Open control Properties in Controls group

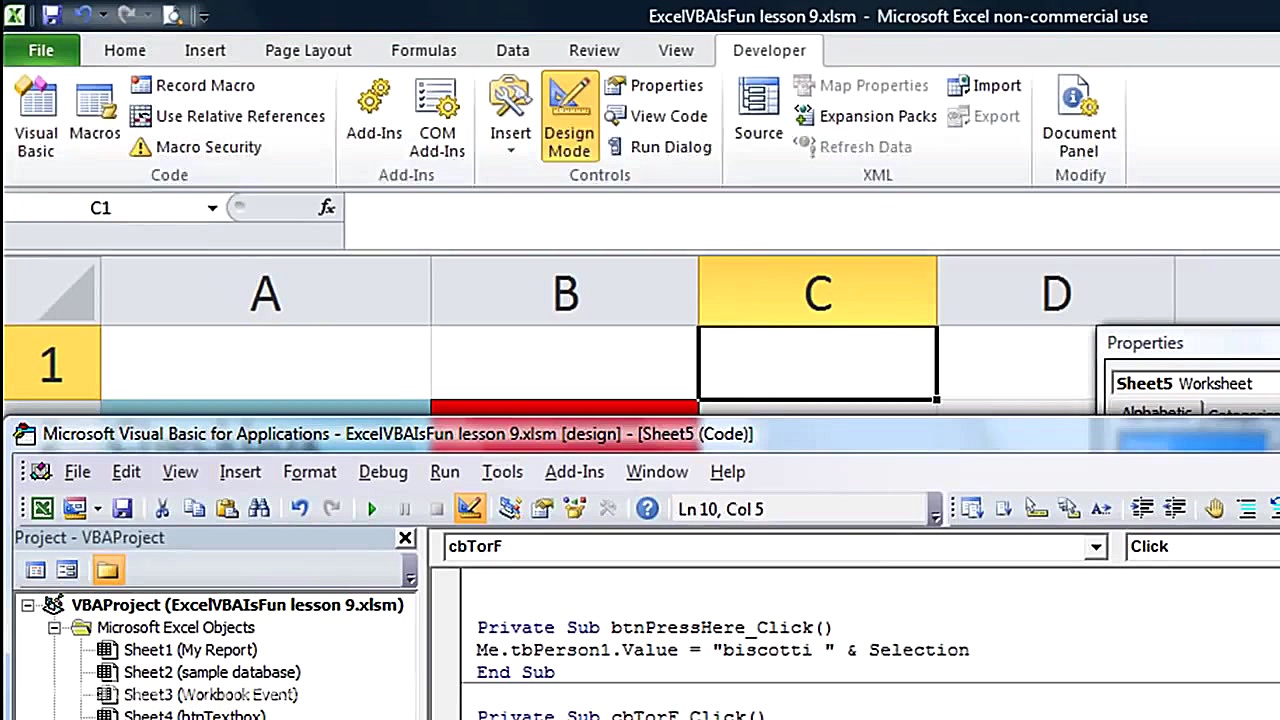pos(654,85)
